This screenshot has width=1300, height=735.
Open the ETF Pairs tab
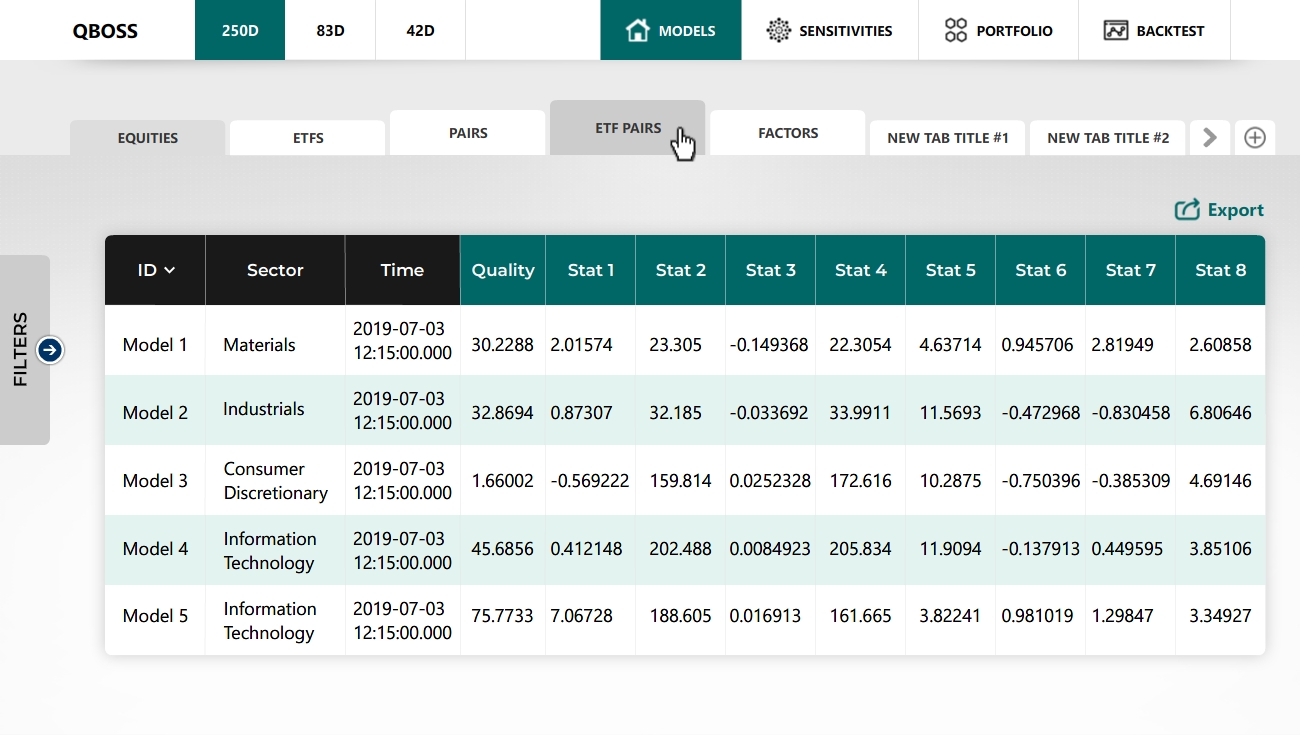pos(627,128)
